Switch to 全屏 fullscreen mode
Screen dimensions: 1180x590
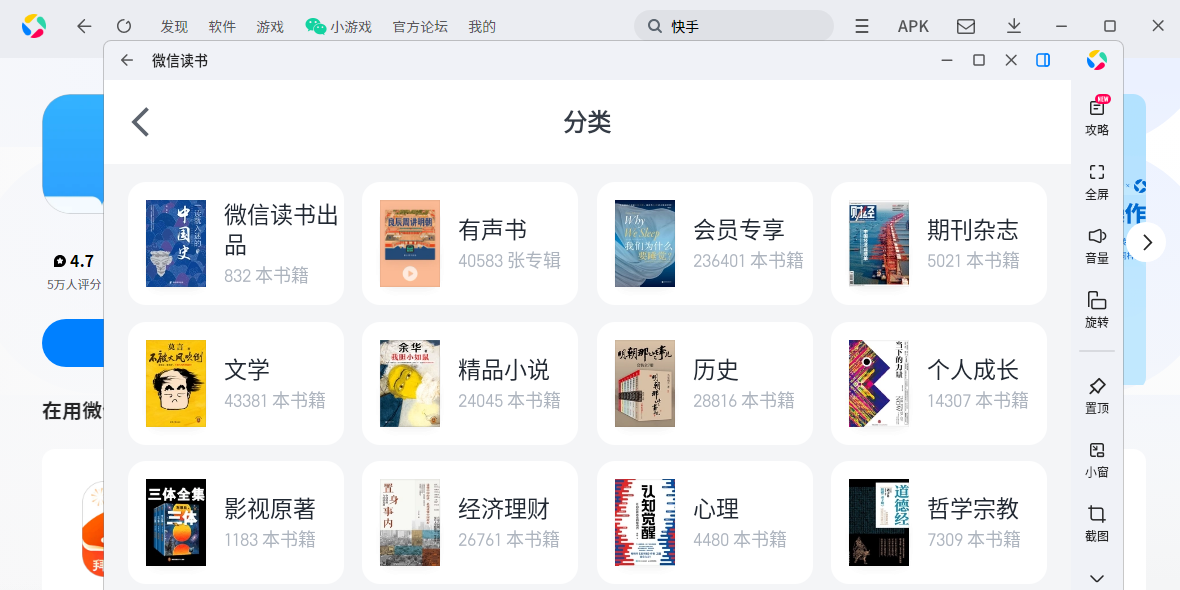1097,181
